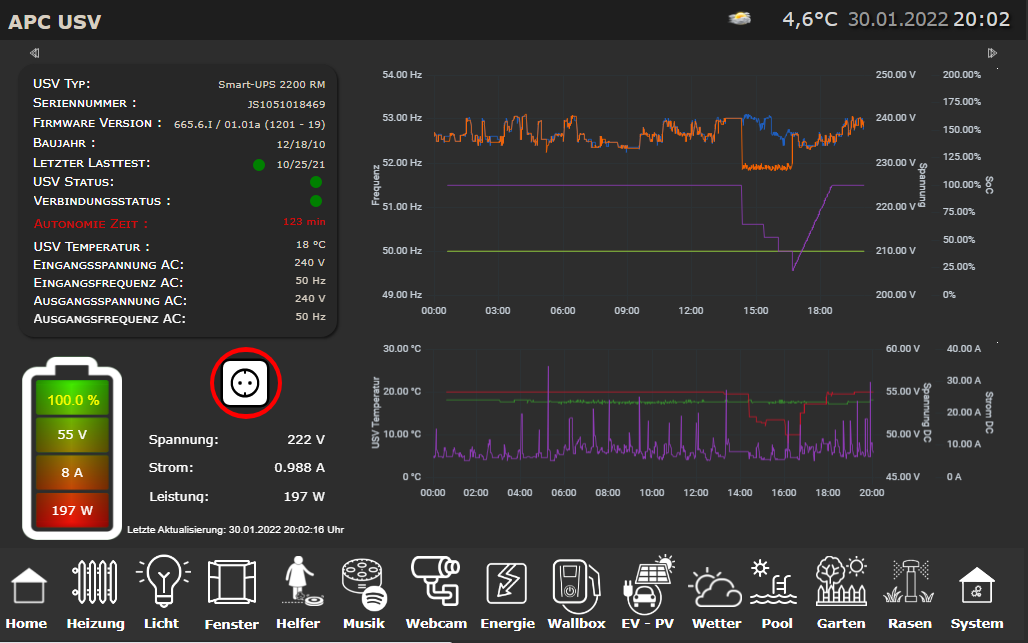This screenshot has height=643, width=1028.
Task: Click the Ausgangsfrequenz AC label
Action: pos(109,319)
